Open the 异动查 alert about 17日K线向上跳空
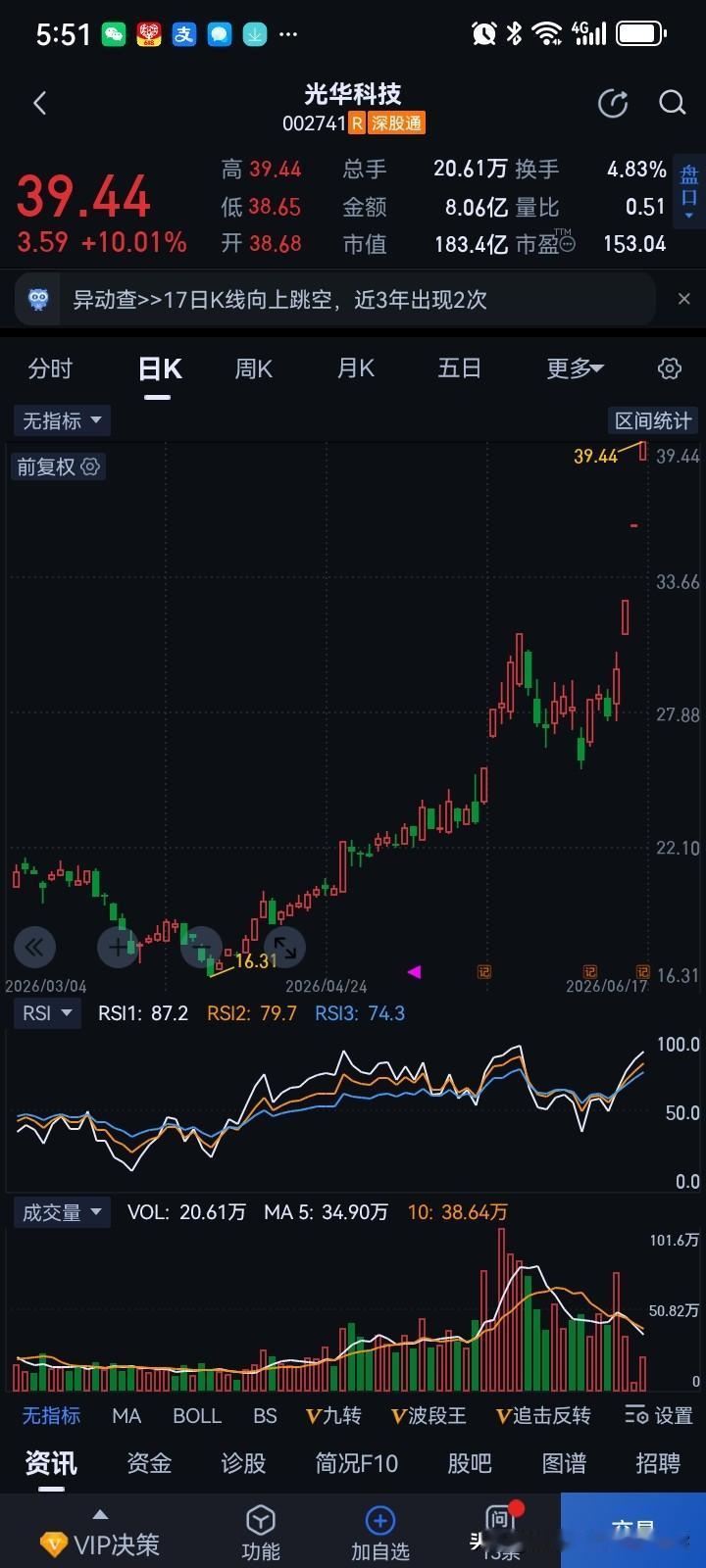Screen dimensions: 706x1568 coord(334,299)
